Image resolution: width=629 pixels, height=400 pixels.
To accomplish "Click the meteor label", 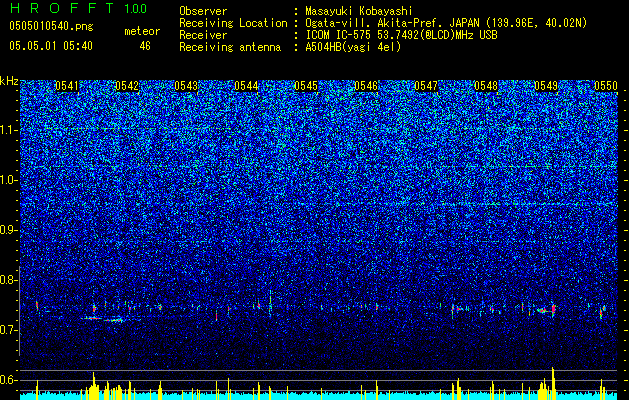I will point(142,31).
